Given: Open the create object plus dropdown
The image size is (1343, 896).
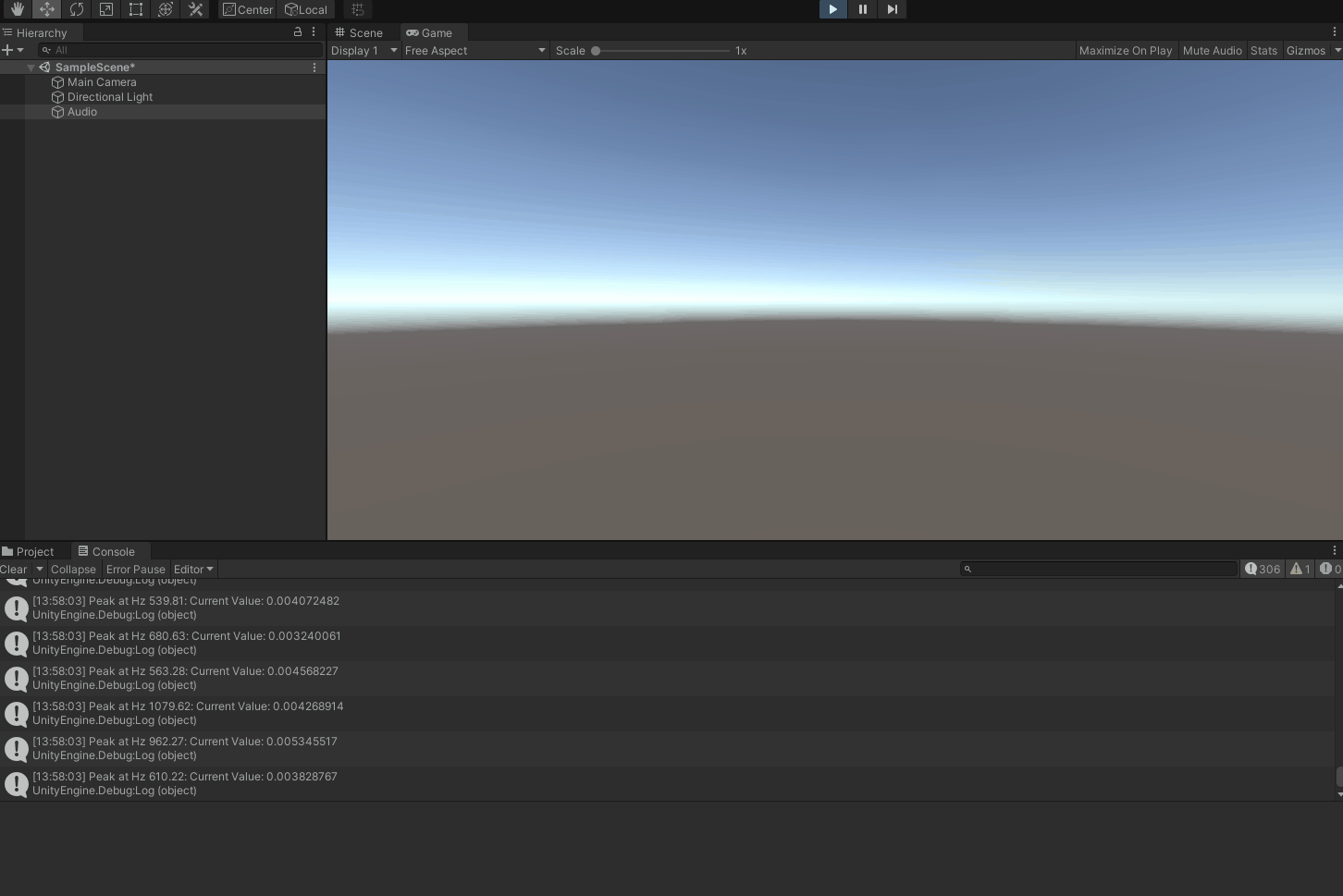Looking at the screenshot, I should [x=13, y=50].
